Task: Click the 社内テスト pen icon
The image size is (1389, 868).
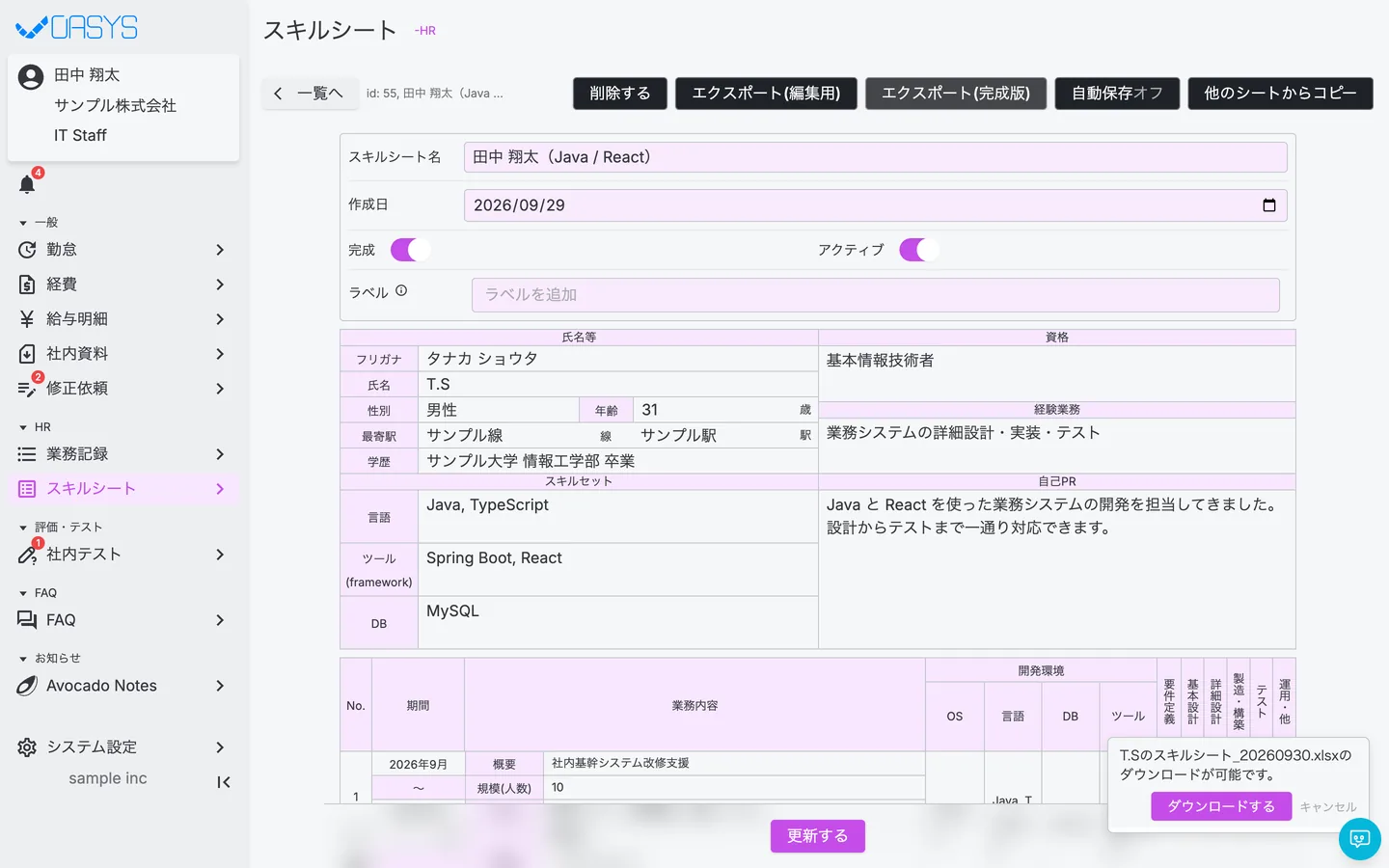Action: 27,555
